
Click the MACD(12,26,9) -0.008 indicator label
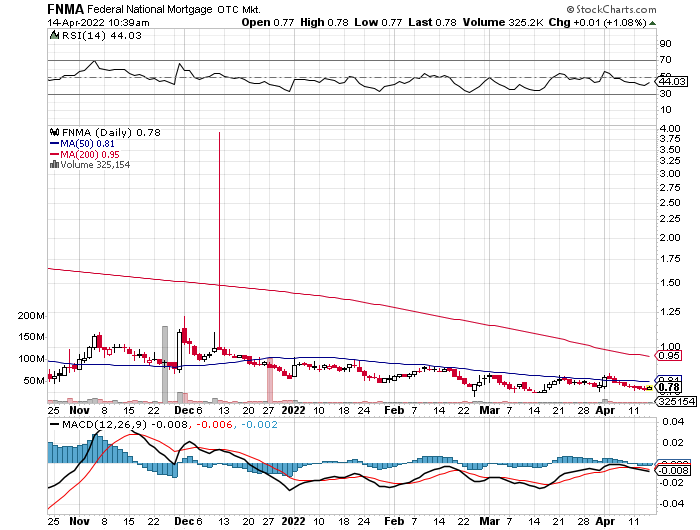[x=125, y=425]
